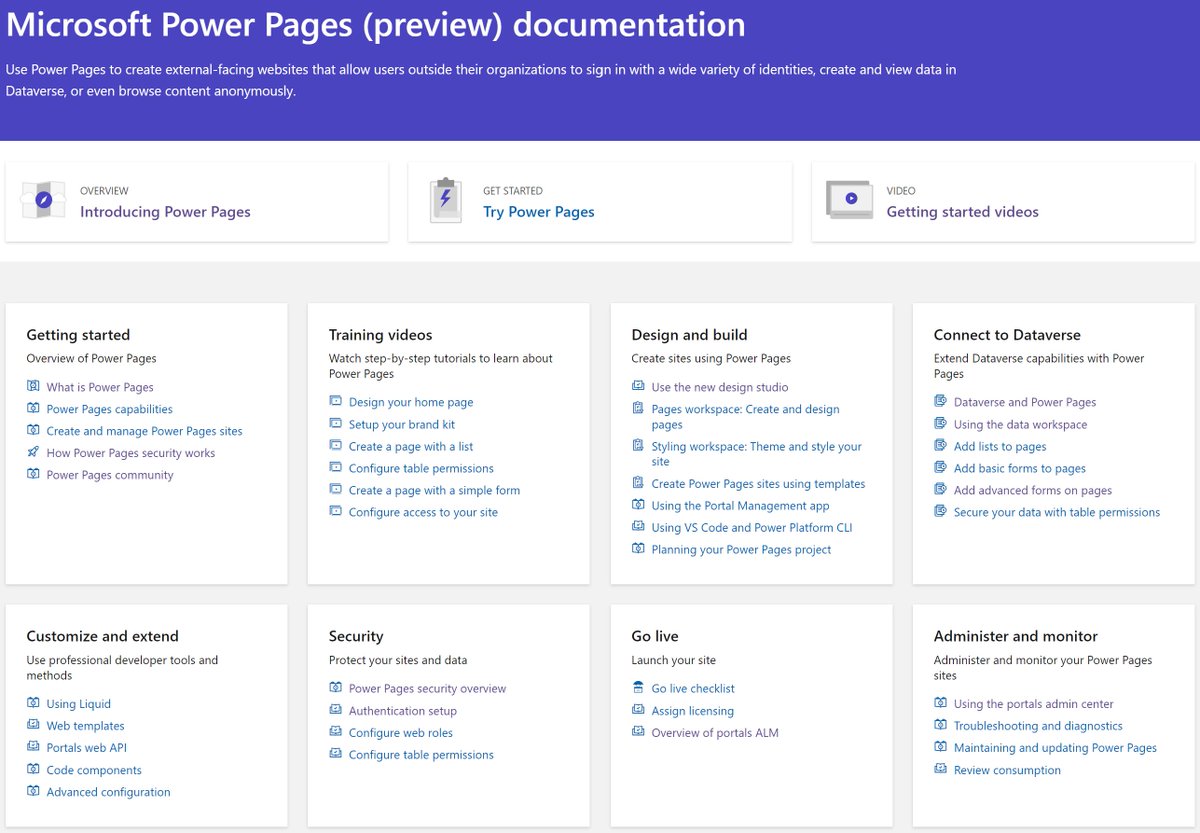Click the Microsoft Power Pages documentation page title
This screenshot has height=833, width=1200.
tap(376, 24)
